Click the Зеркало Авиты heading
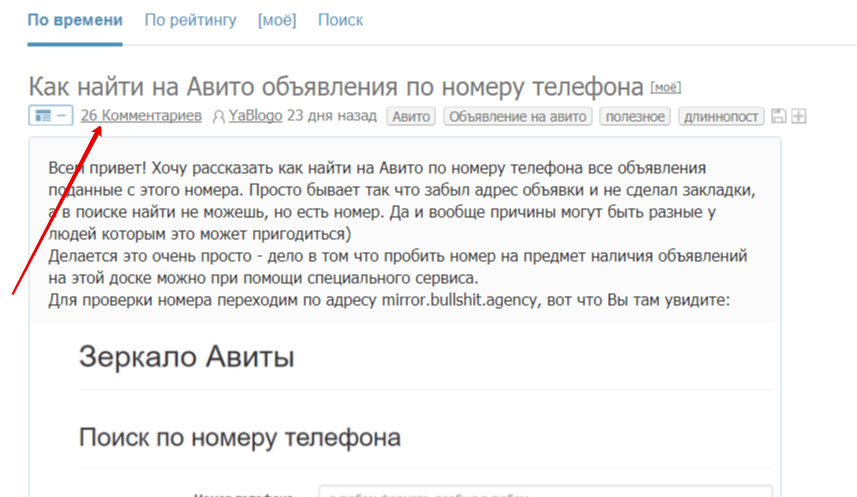 pyautogui.click(x=187, y=356)
